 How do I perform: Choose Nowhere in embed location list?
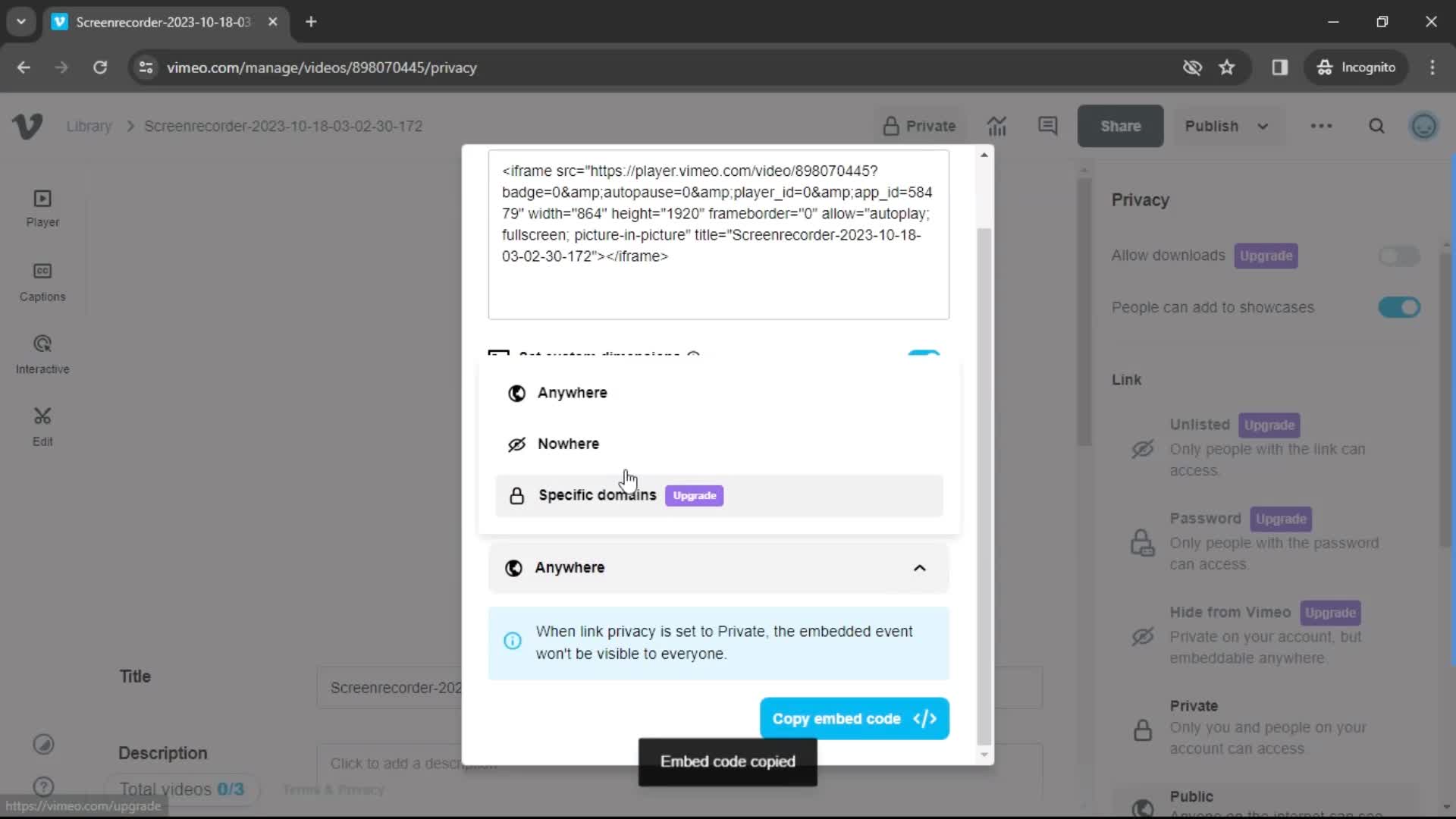[719, 444]
